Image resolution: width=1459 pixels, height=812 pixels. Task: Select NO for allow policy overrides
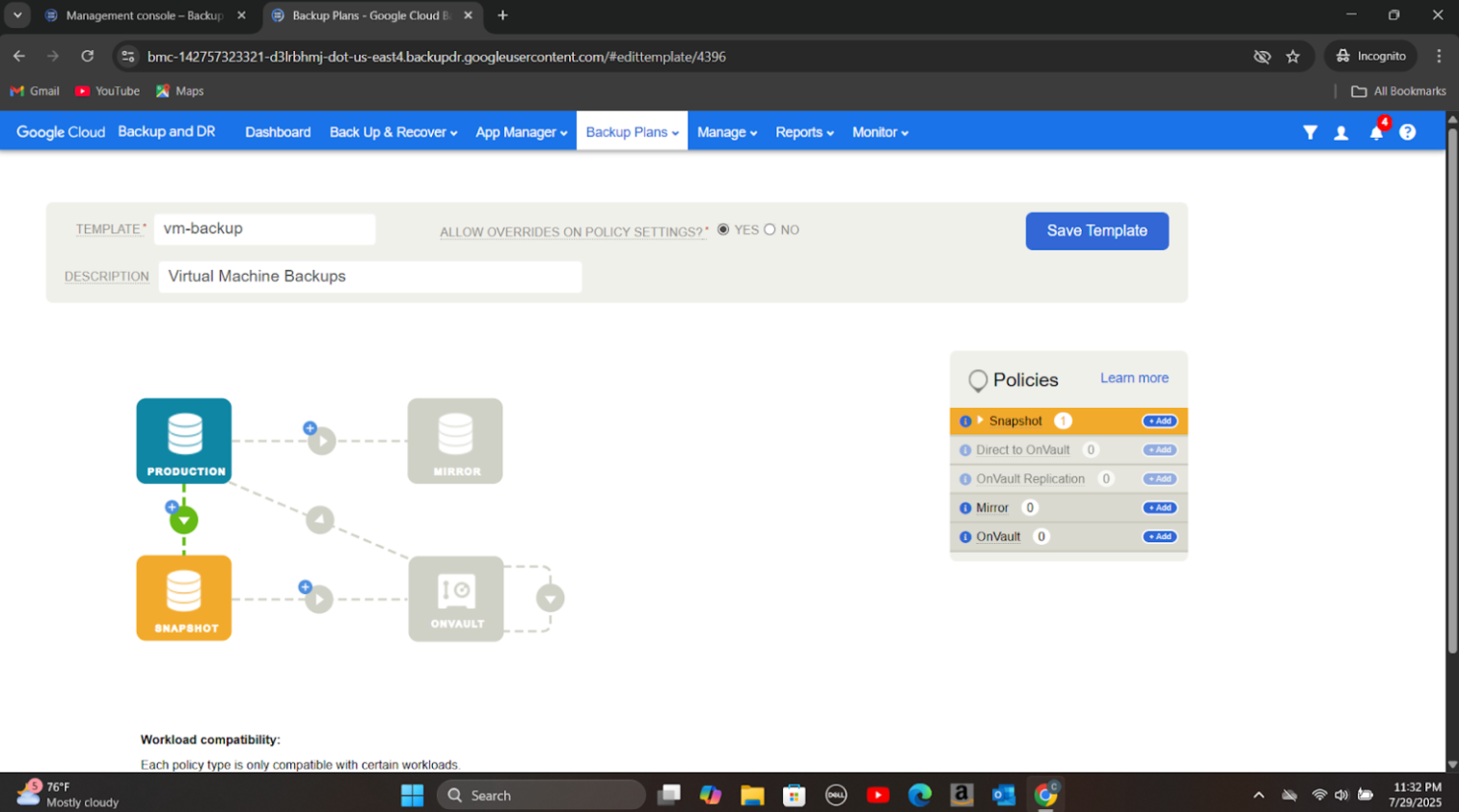(770, 230)
